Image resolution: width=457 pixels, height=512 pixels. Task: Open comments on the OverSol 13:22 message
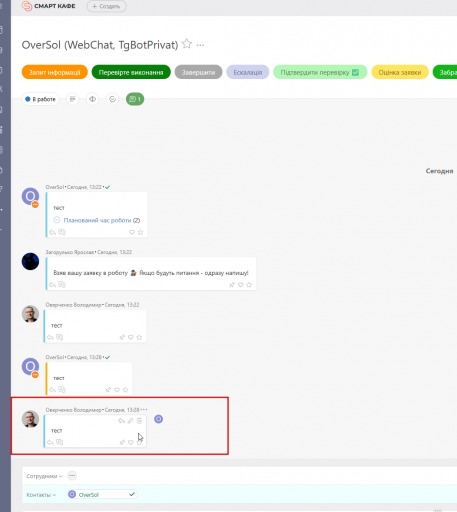coord(62,232)
